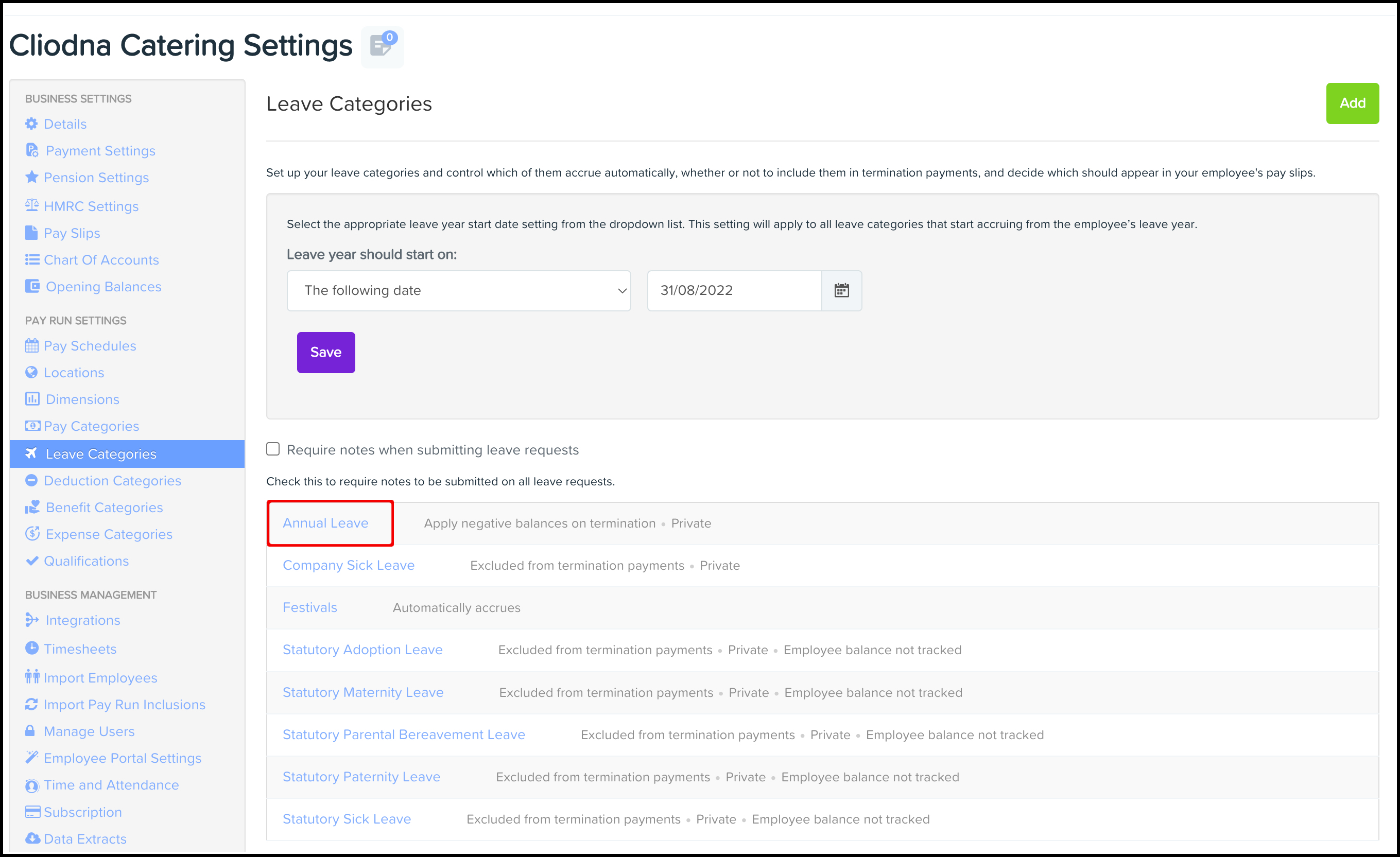Open Deduction Categories settings
Viewport: 1400px width, 857px height.
112,480
